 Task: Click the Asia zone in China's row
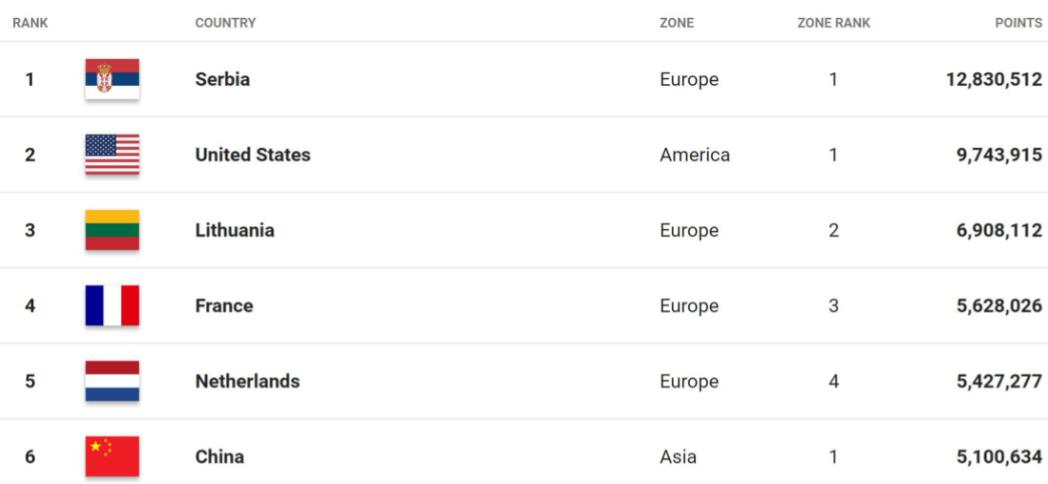678,457
